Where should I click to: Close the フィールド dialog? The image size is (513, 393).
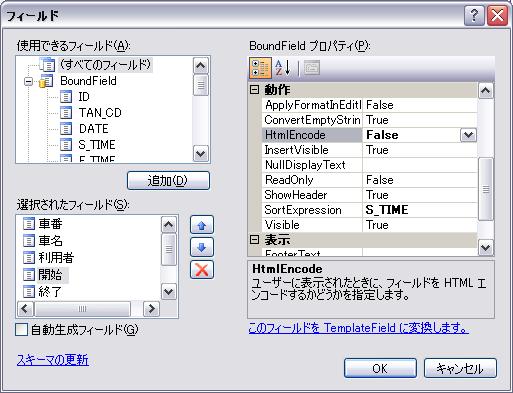(x=497, y=15)
